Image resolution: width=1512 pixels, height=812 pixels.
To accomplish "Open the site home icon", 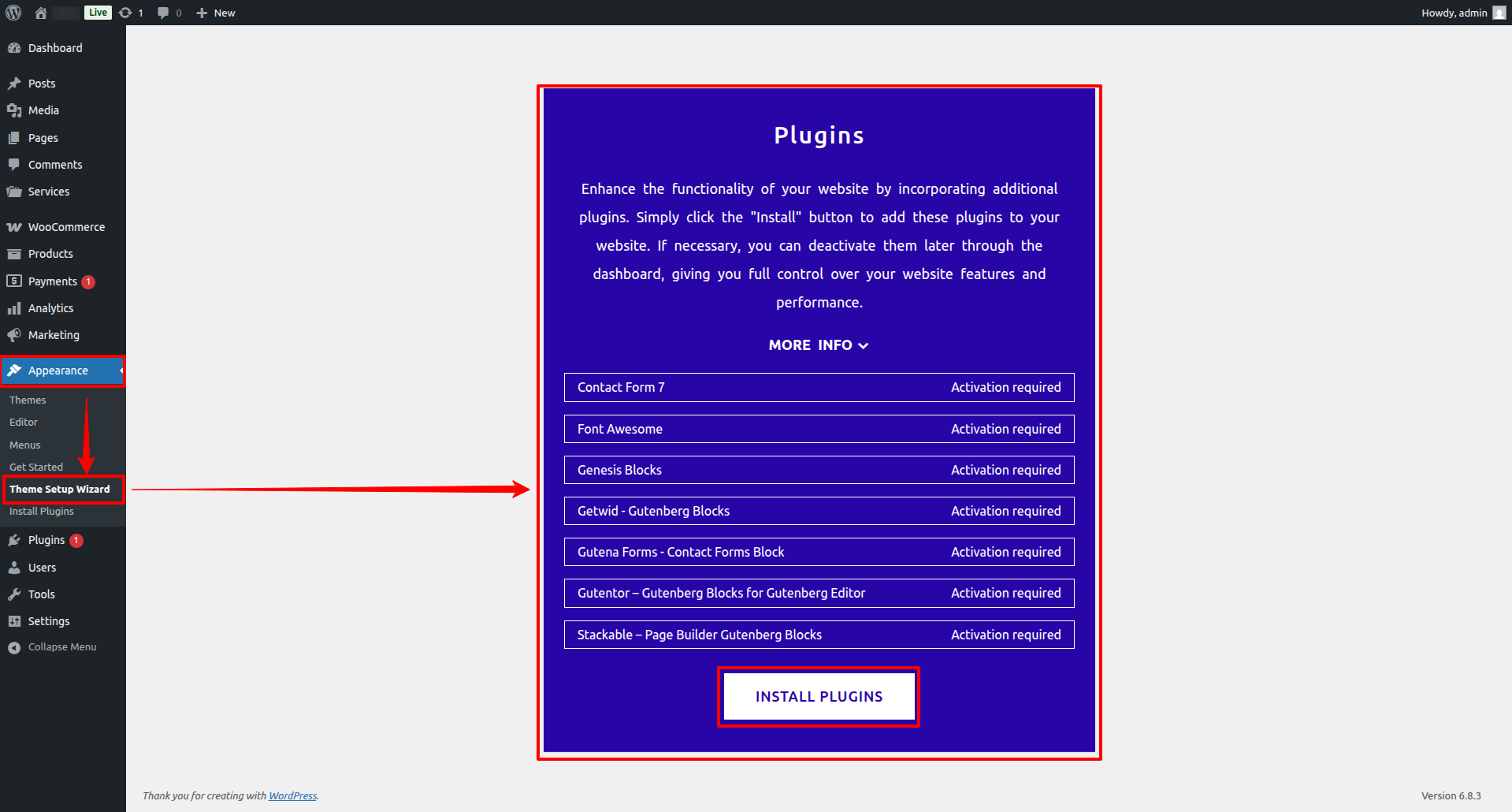I will coord(41,13).
